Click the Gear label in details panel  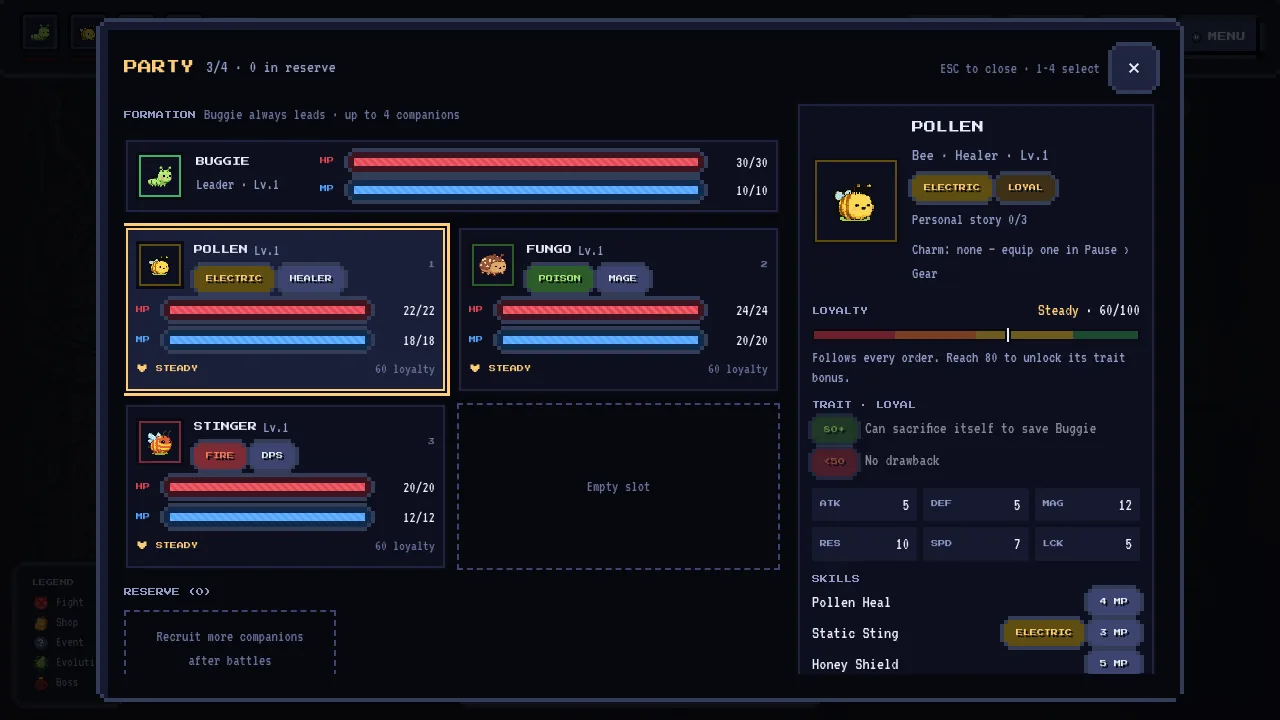(x=925, y=274)
